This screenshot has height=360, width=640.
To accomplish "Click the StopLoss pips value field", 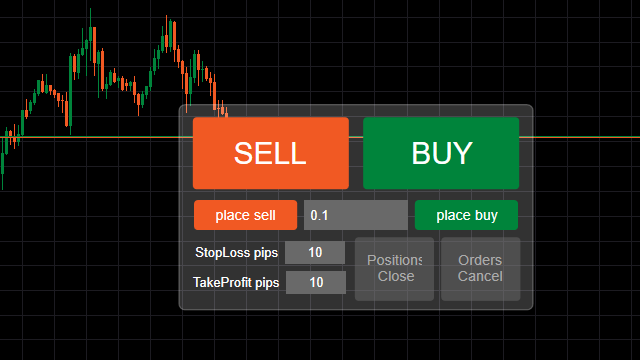I will [315, 252].
